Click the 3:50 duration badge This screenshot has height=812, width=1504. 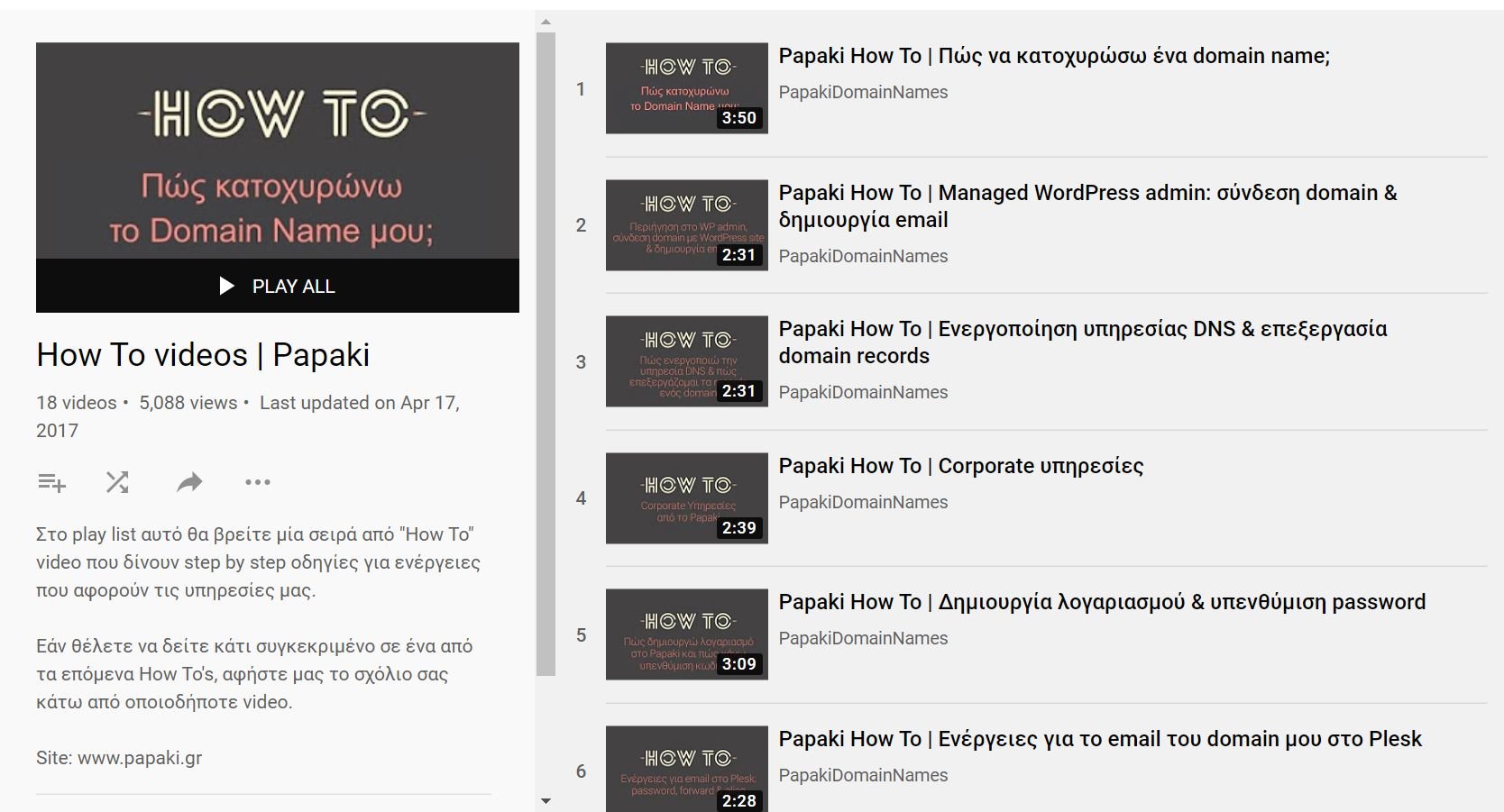click(x=739, y=118)
